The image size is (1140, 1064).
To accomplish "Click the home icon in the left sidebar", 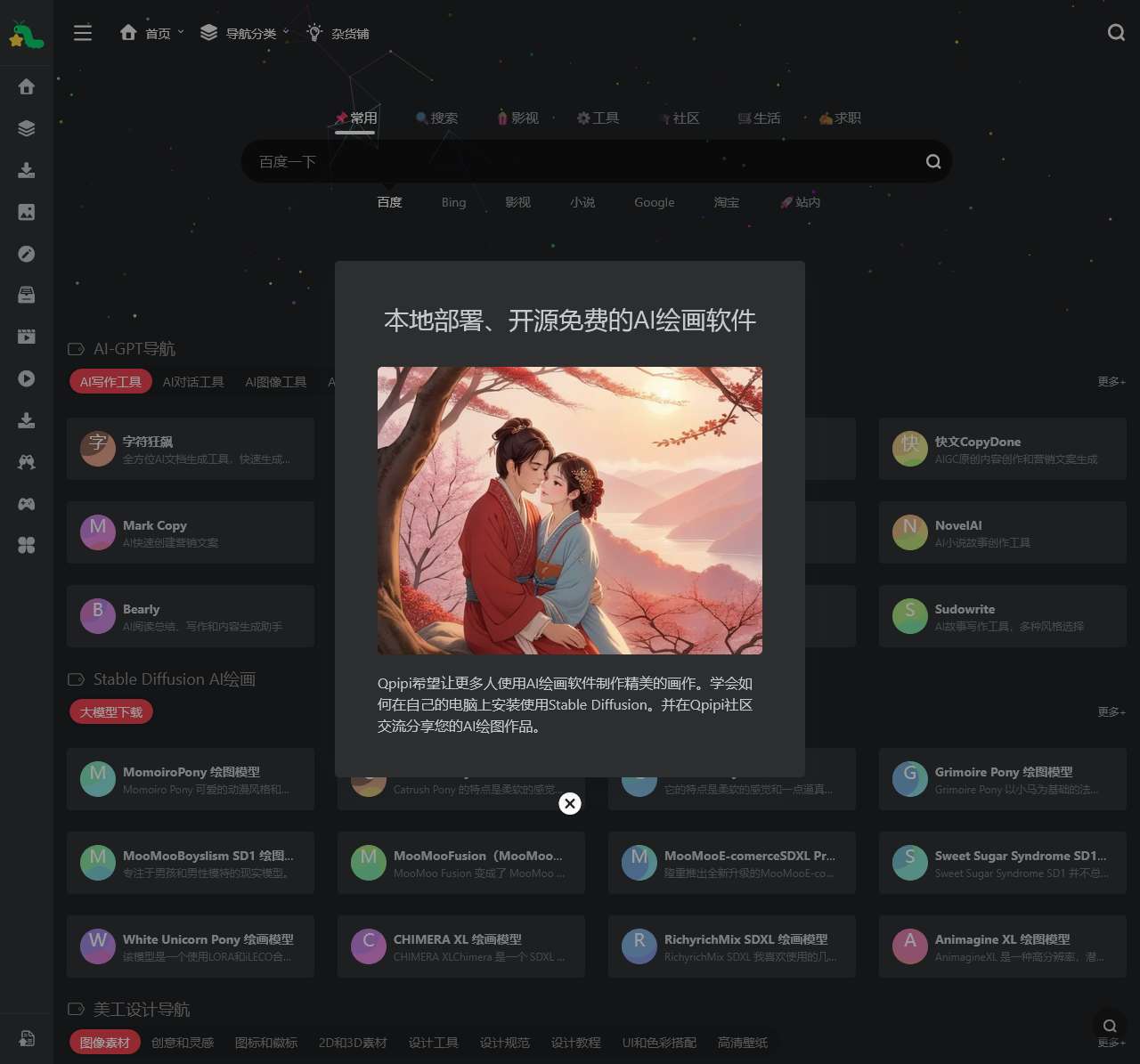I will (x=27, y=86).
